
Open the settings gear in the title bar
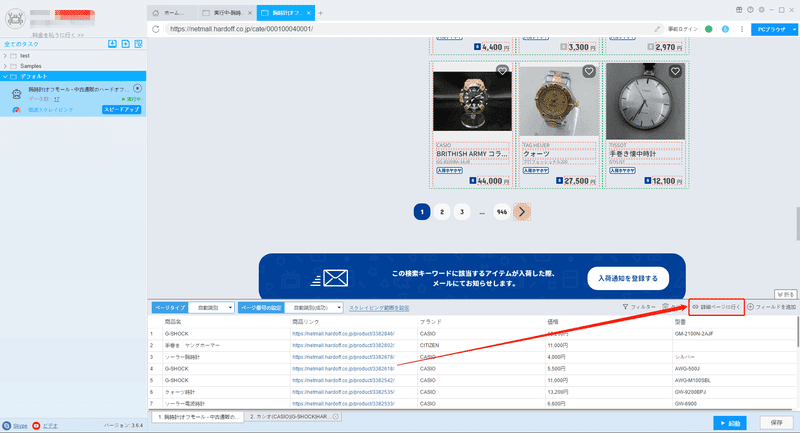tap(761, 10)
